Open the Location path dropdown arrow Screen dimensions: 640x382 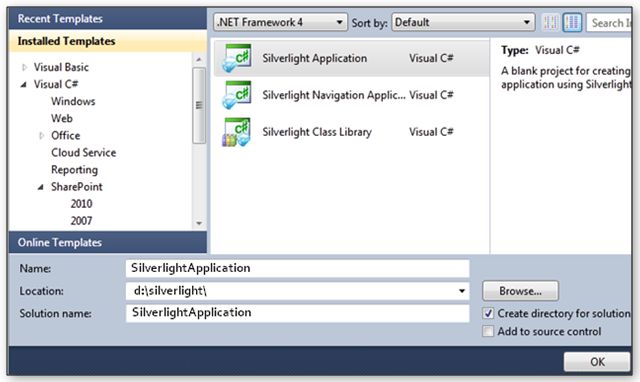click(462, 291)
